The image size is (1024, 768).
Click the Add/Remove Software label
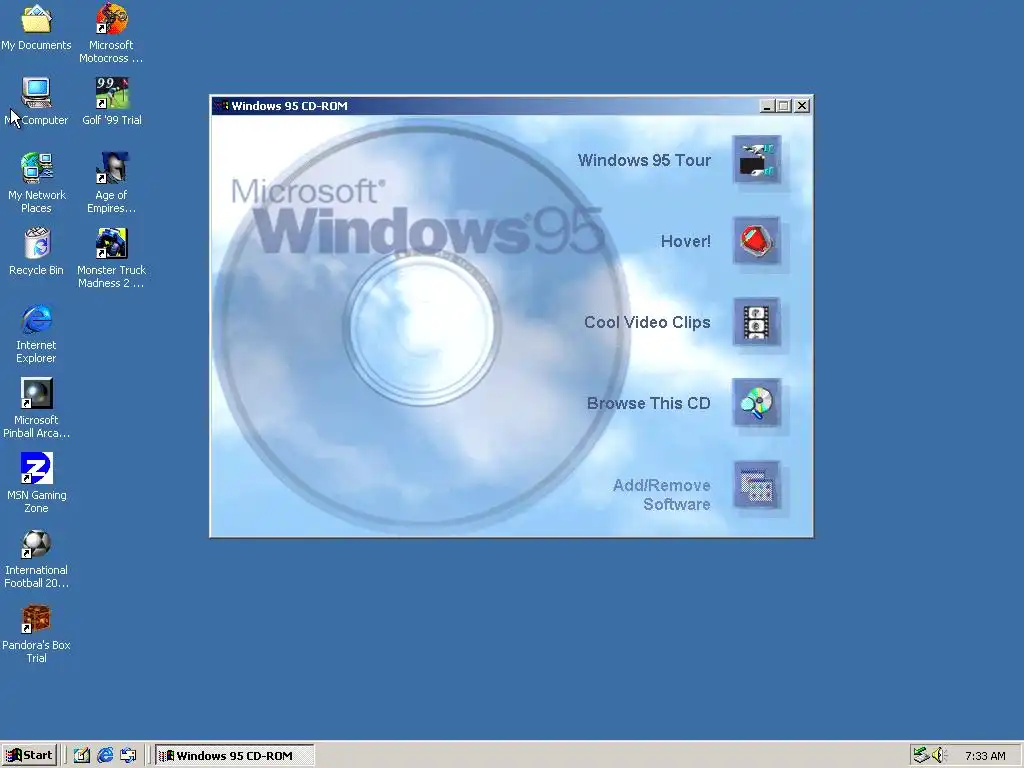[662, 494]
